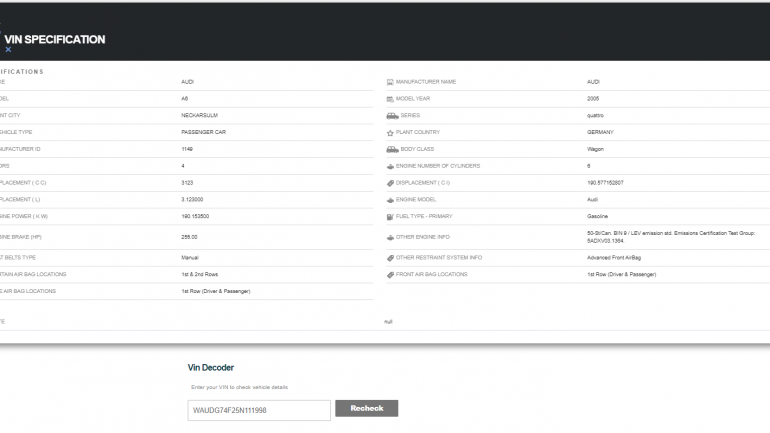Select the '1st & 2nd Rows' curtain air bag value
This screenshot has width=770, height=433.
pyautogui.click(x=199, y=274)
